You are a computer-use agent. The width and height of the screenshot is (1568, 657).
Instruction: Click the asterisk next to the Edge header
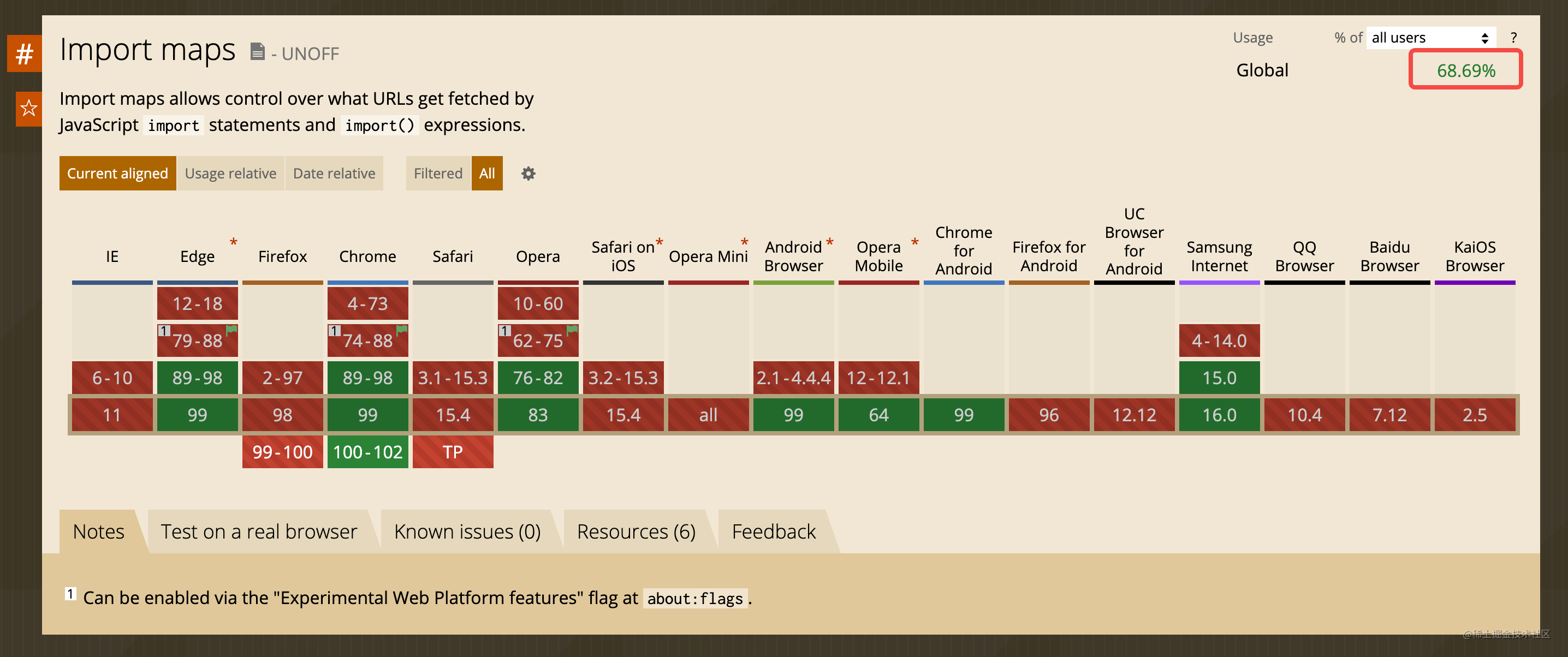point(234,242)
